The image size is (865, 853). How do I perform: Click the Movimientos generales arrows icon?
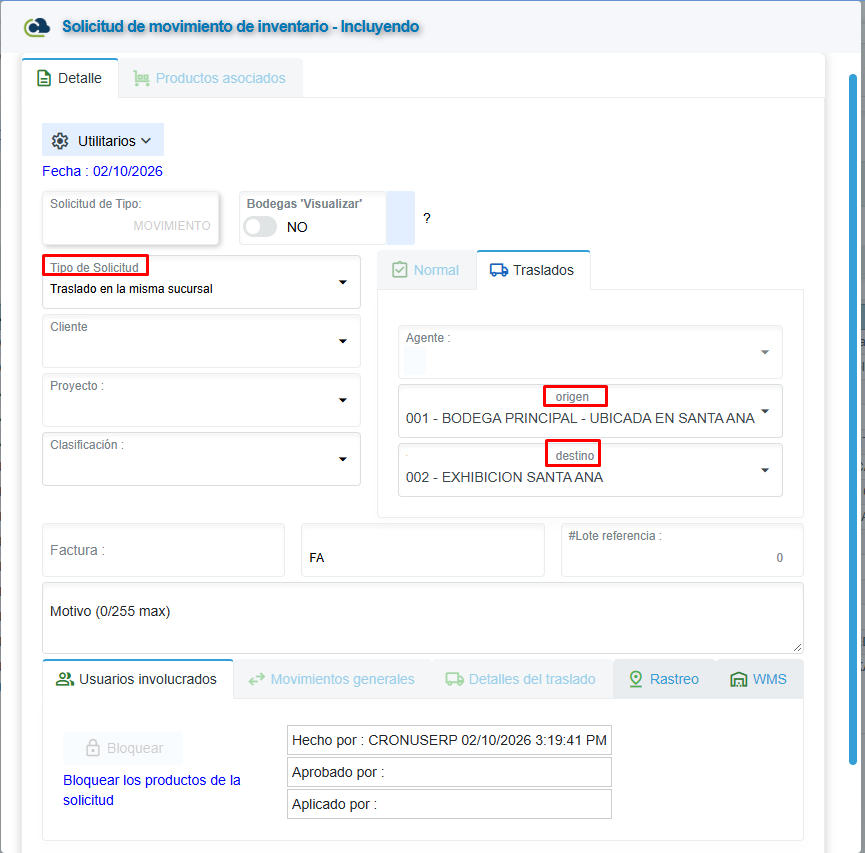click(257, 679)
